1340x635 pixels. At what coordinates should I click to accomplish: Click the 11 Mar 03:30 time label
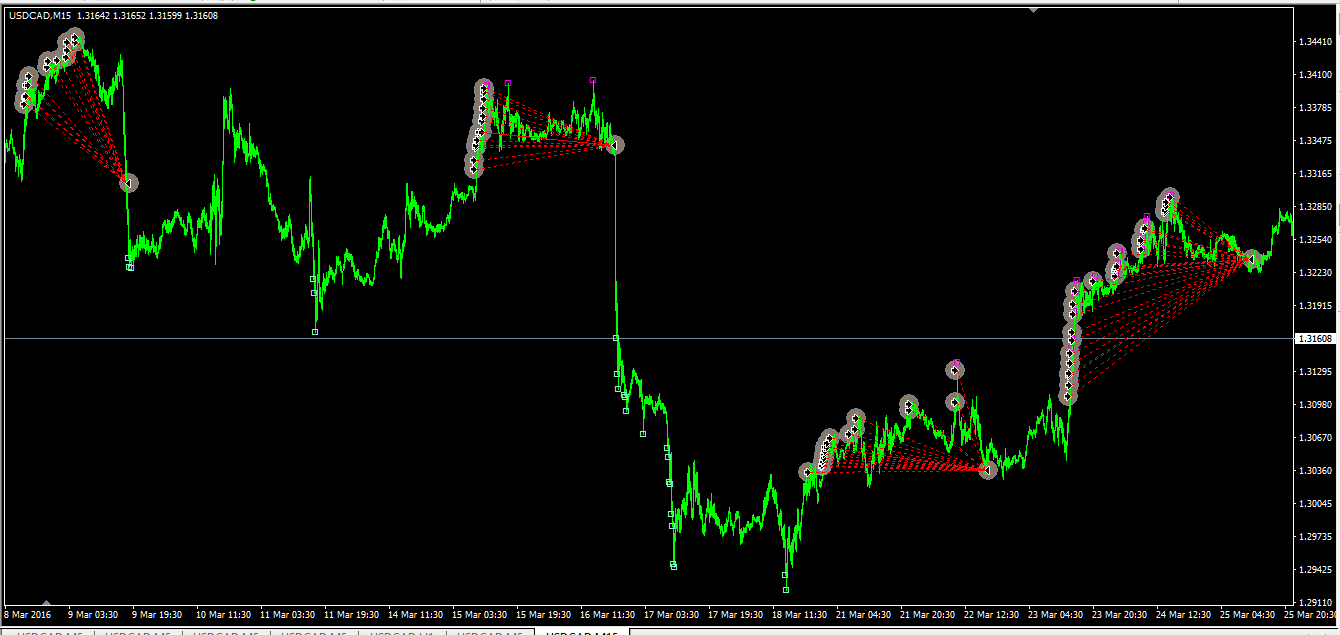pyautogui.click(x=288, y=615)
